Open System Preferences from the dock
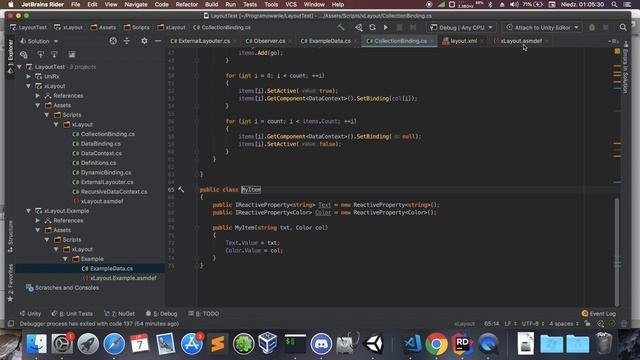The height and width of the screenshot is (360, 640). 62,343
